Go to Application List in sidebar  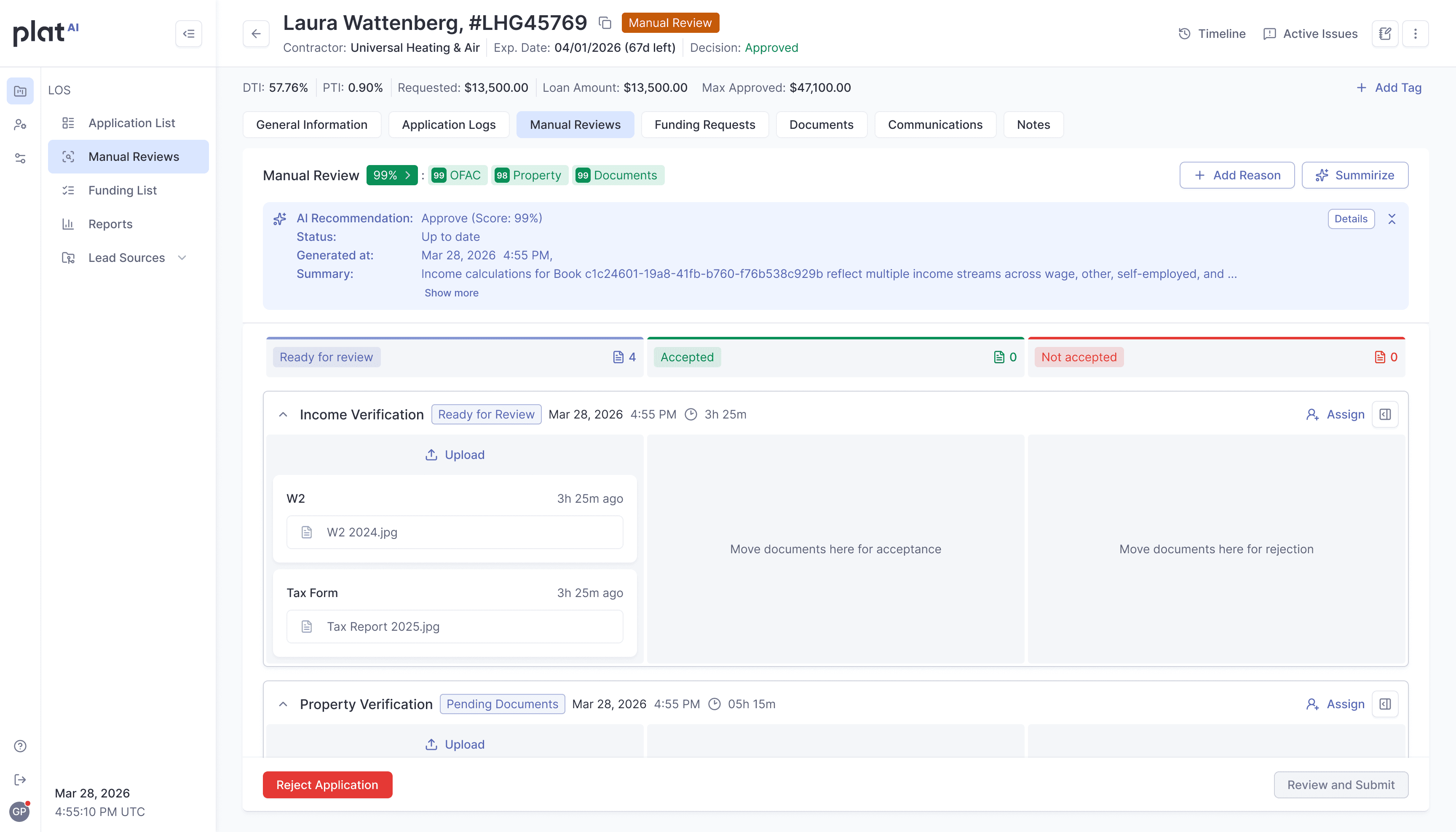pos(128,123)
